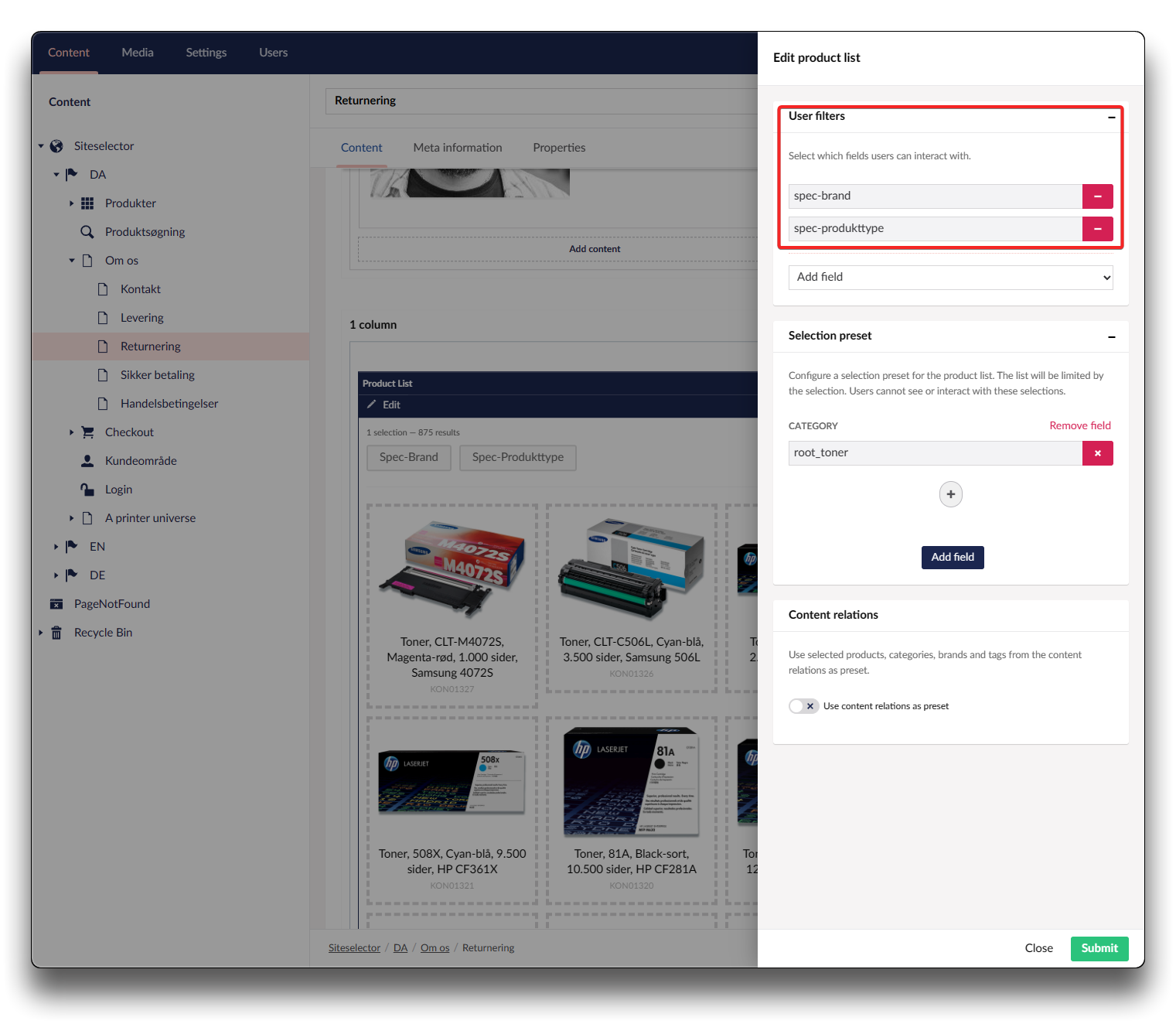Collapse the User filters section
This screenshot has width=1176, height=1024.
point(1111,118)
